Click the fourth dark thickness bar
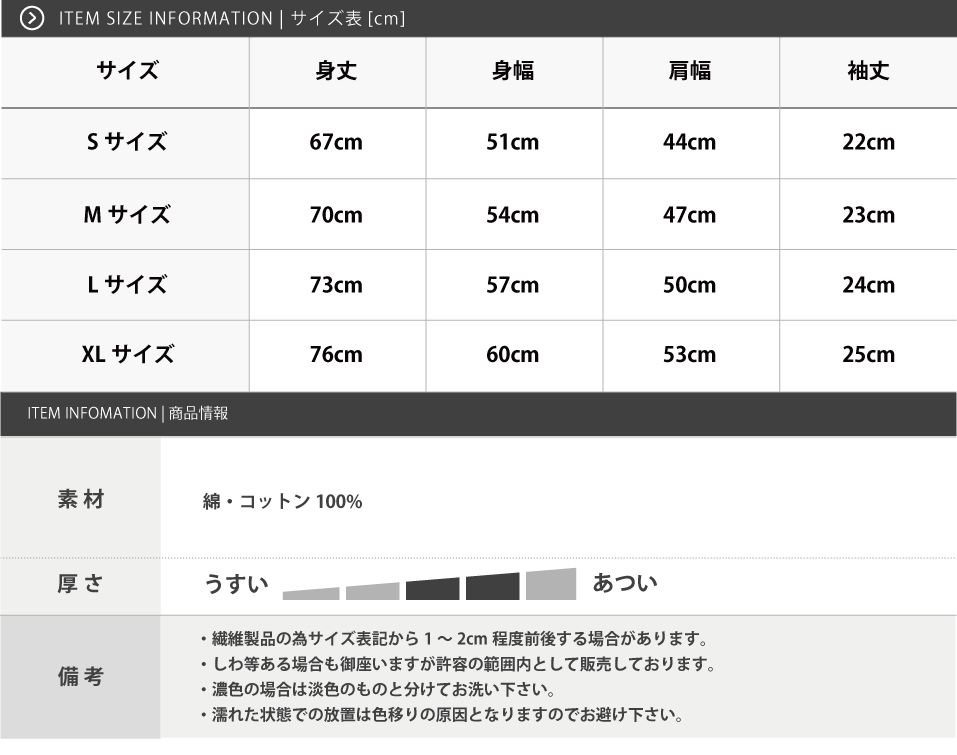The width and height of the screenshot is (957, 755). tap(493, 587)
